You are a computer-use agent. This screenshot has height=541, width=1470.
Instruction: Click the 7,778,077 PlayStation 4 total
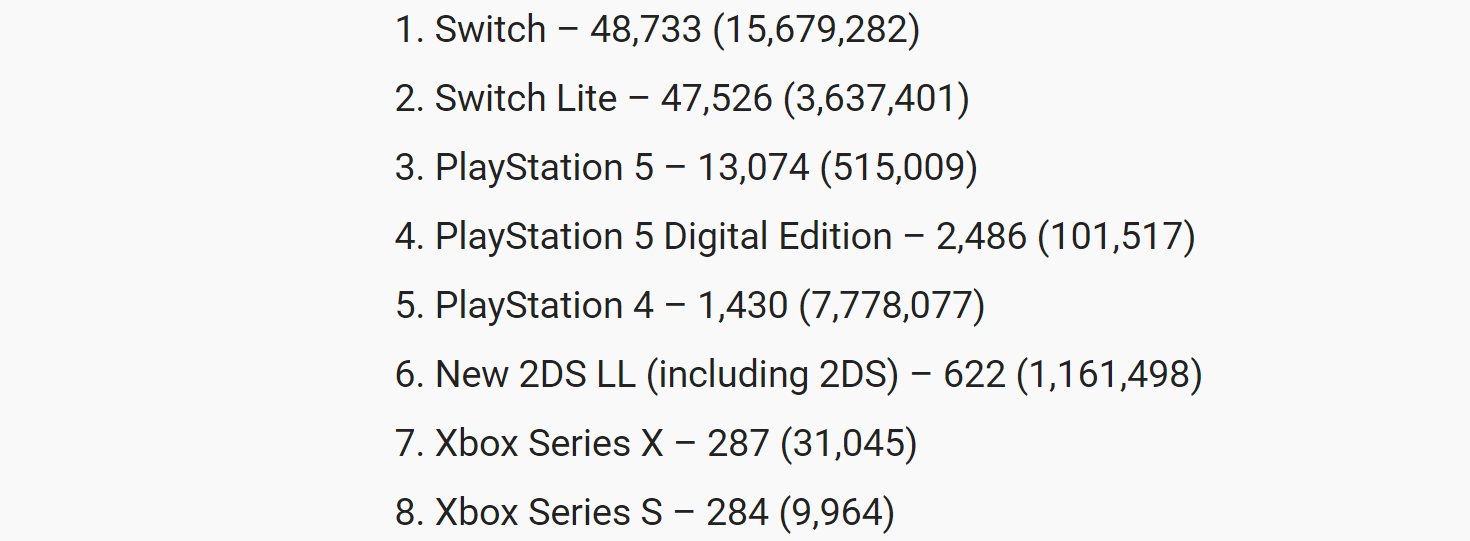(x=892, y=306)
